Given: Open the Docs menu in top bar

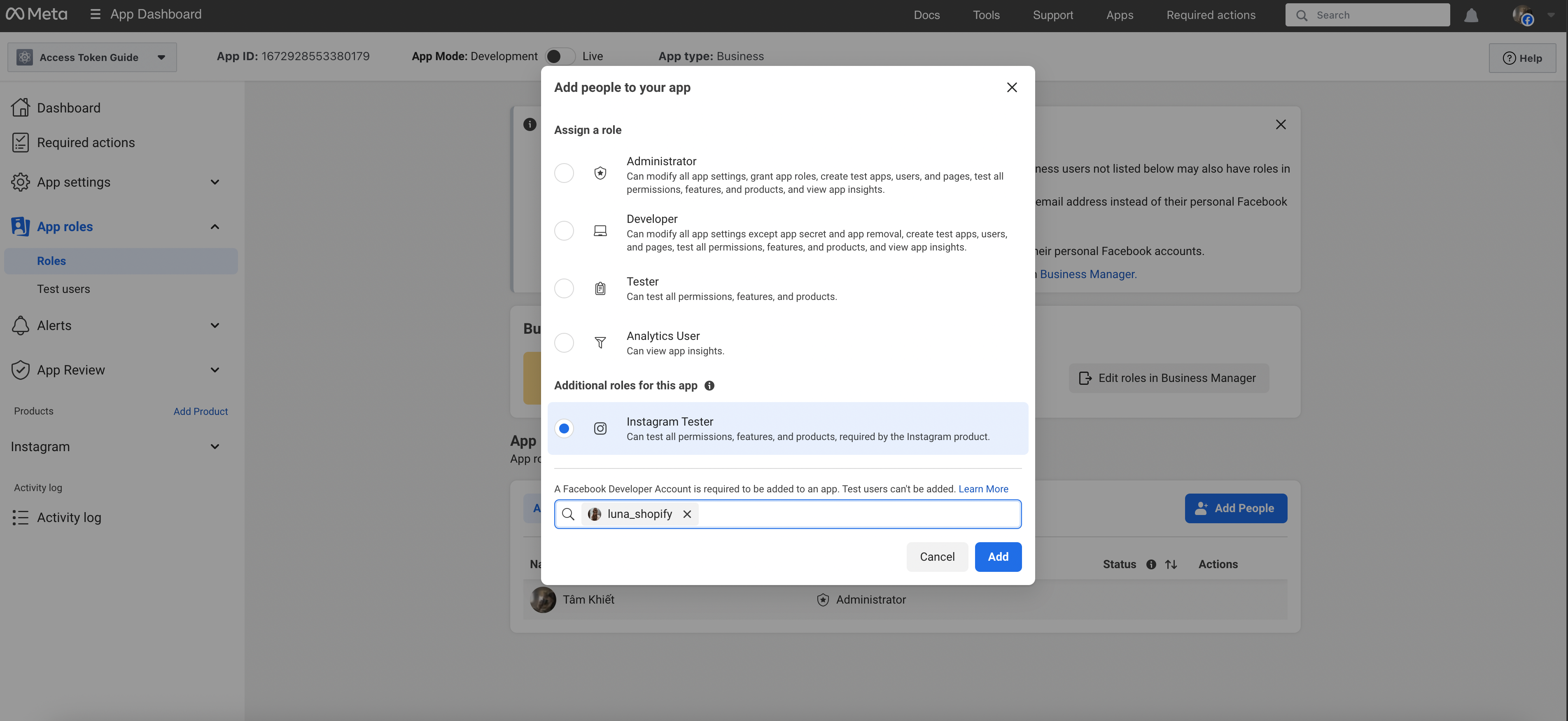Looking at the screenshot, I should coord(926,15).
